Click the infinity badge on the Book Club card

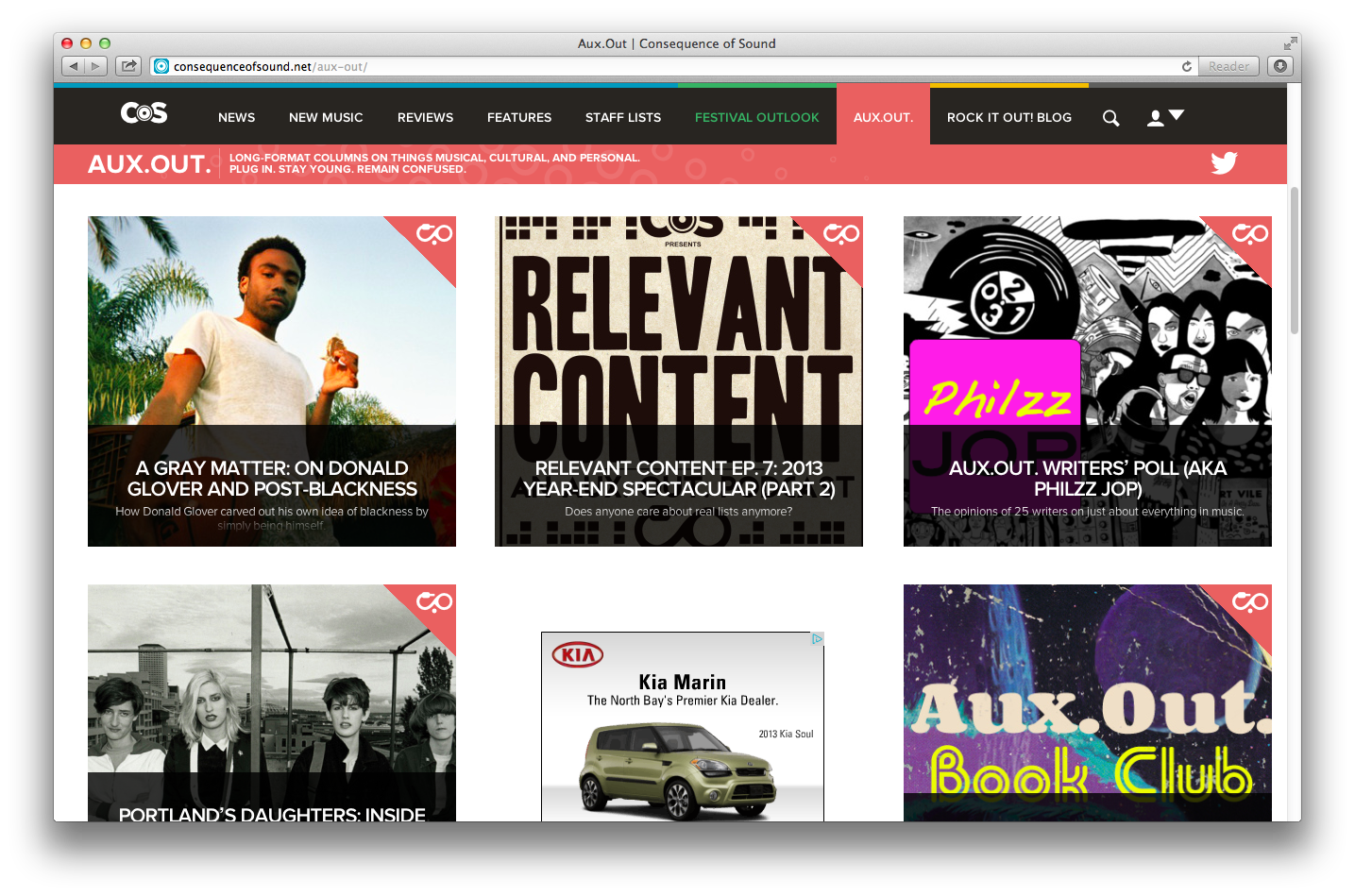pos(1250,601)
